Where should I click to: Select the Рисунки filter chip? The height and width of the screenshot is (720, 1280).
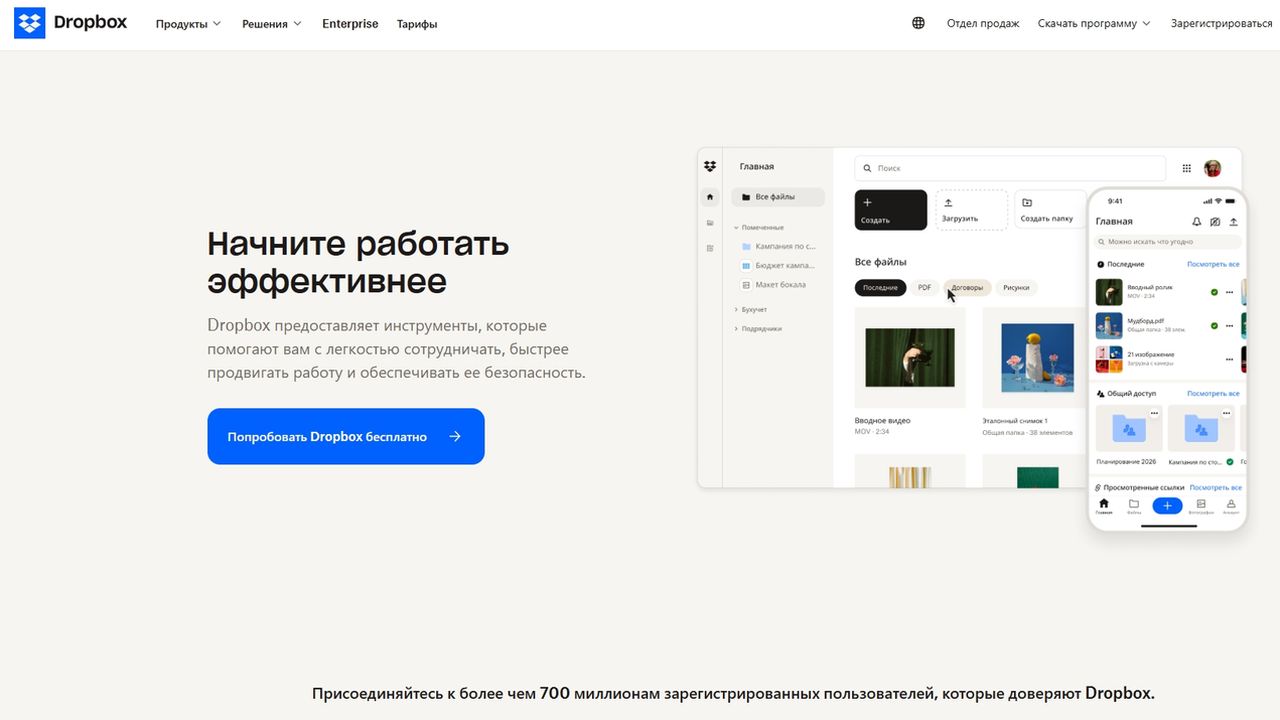pyautogui.click(x=1016, y=288)
